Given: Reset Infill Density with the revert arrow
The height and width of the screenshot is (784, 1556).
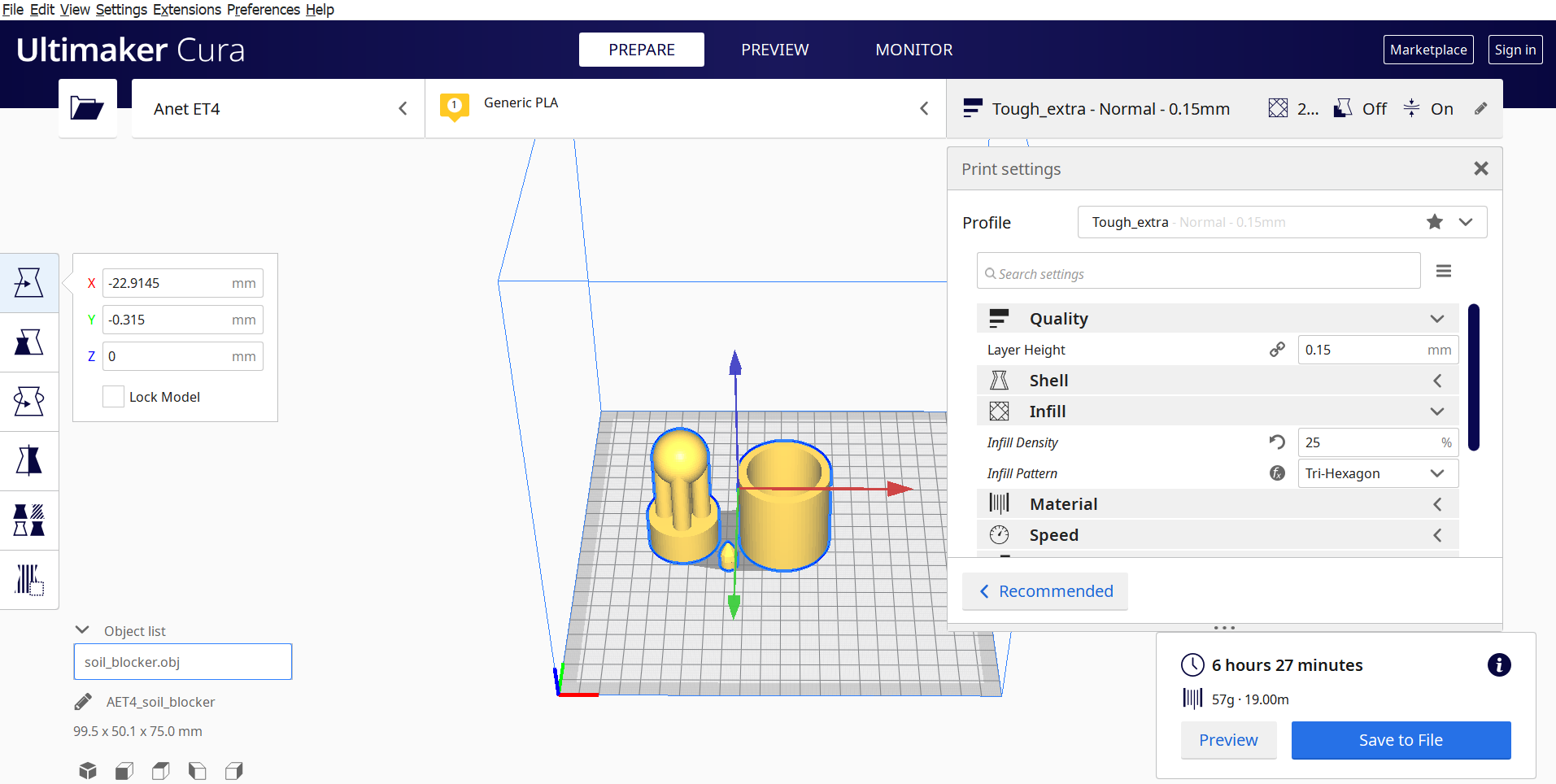Looking at the screenshot, I should (1277, 442).
